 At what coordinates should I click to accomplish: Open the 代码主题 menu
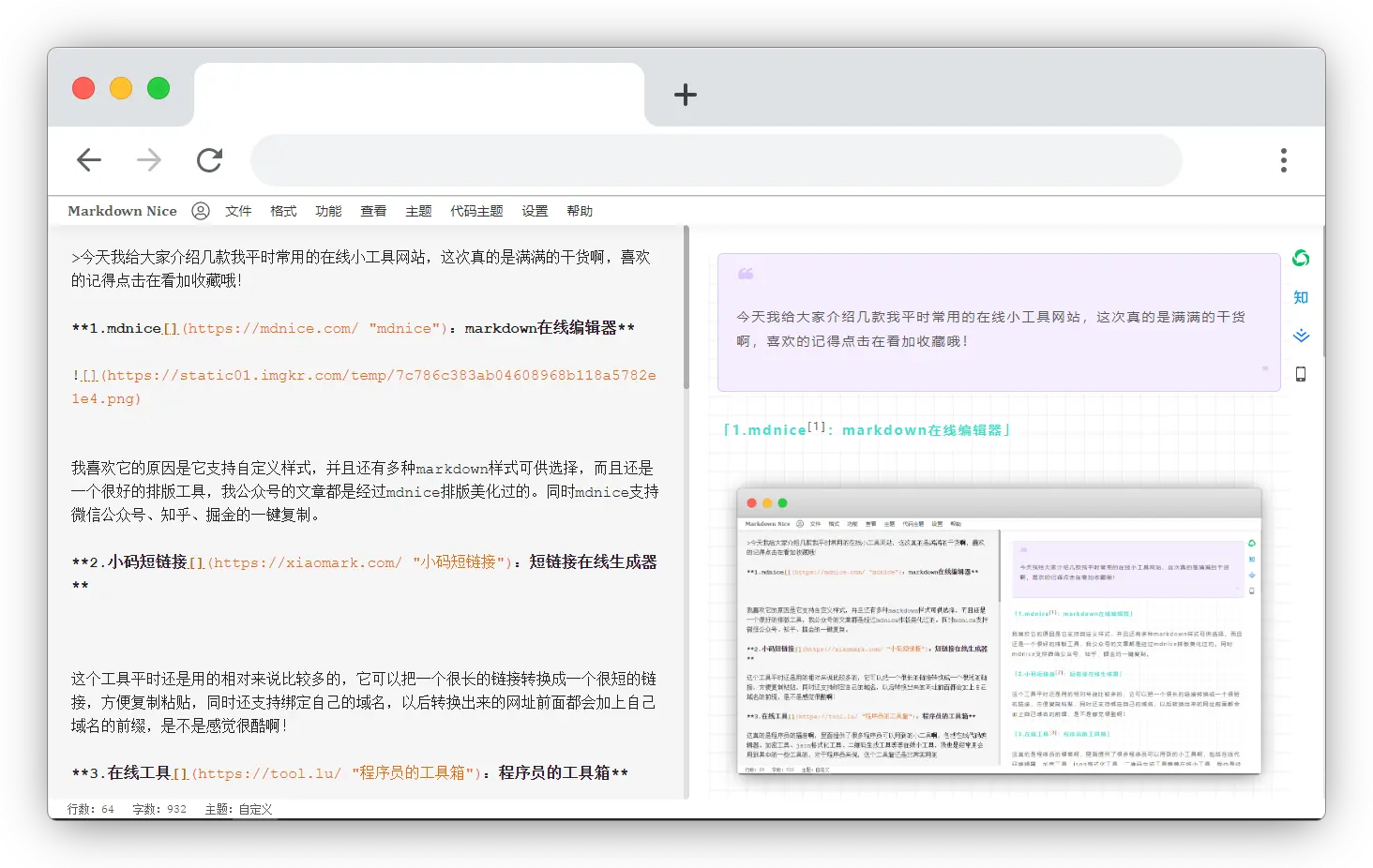(476, 211)
